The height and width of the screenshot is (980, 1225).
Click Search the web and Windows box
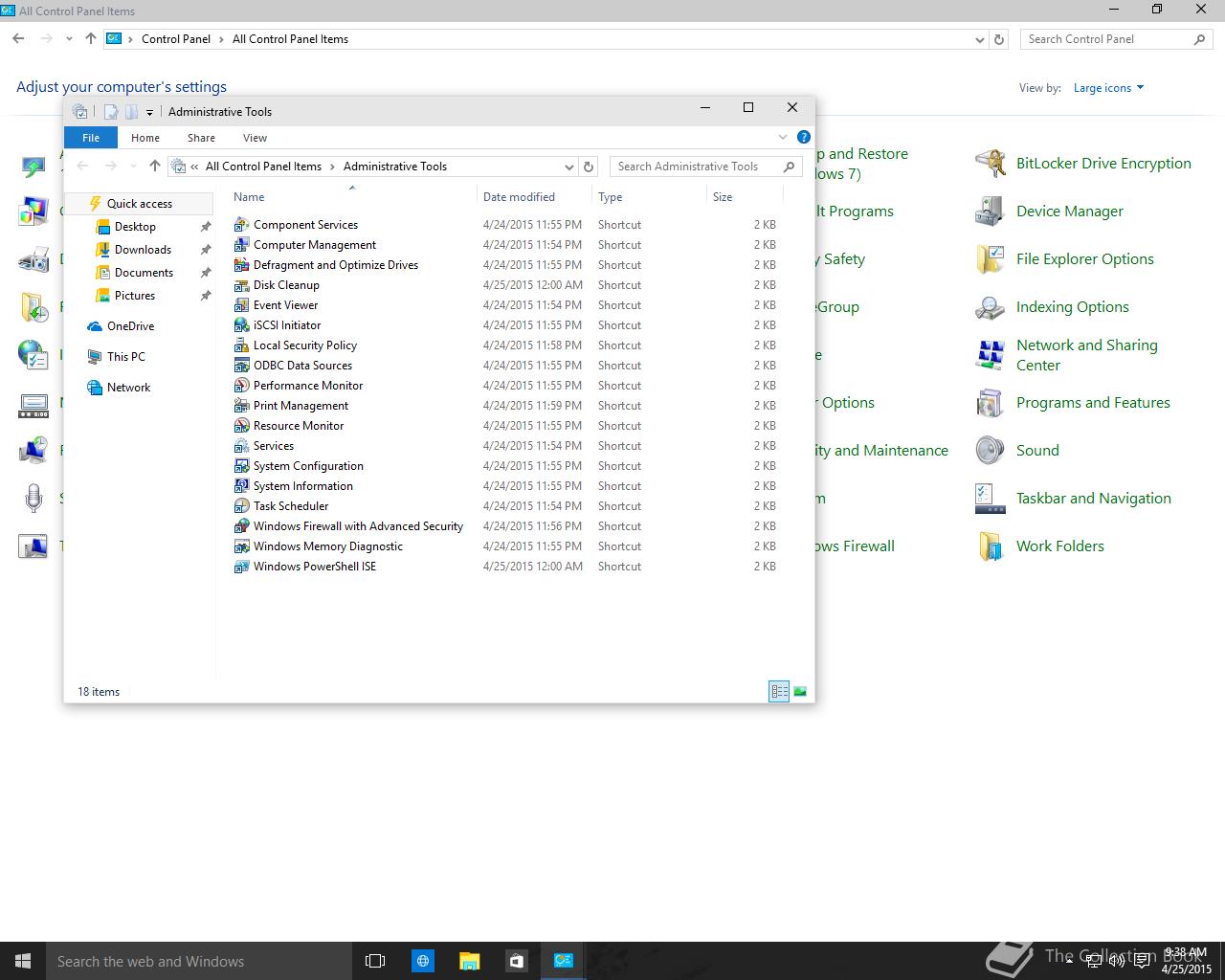200,961
